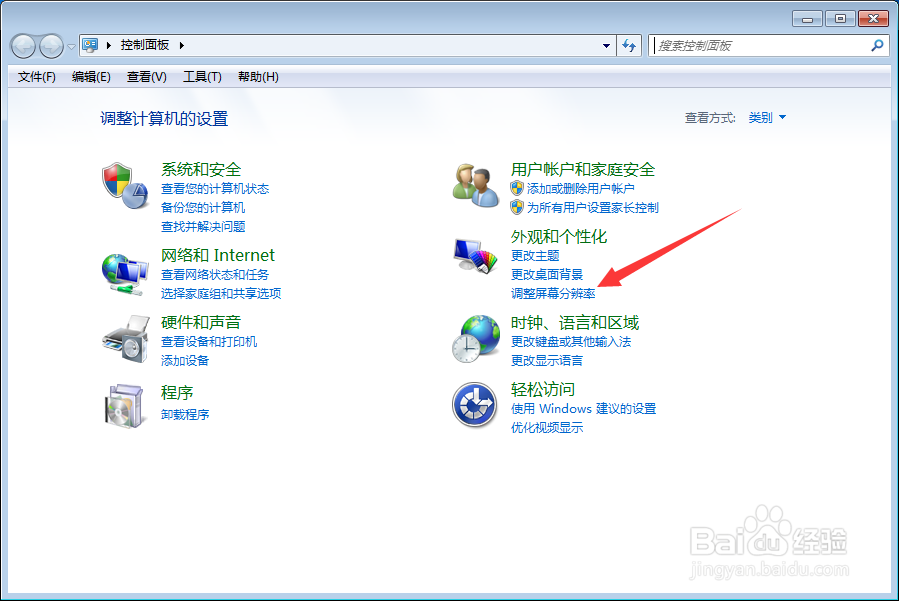Open recent pages dropdown next to forward button
This screenshot has width=899, height=601.
tap(71, 46)
